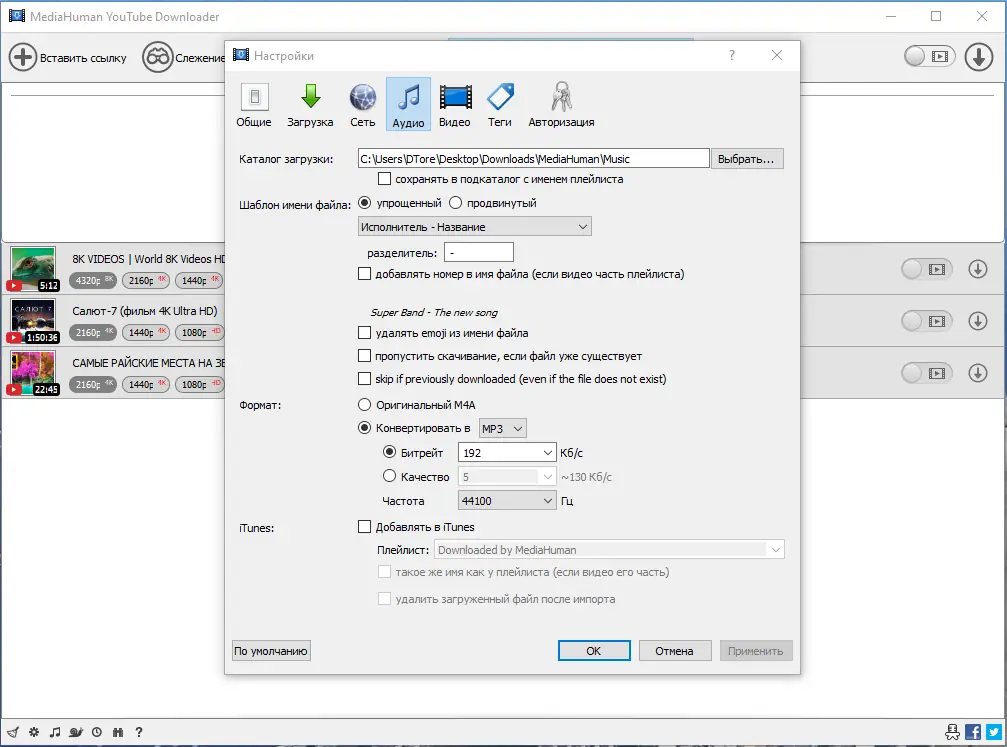This screenshot has height=747, width=1007.
Task: Open tracking via the binoculars toolbar icon
Action: (157, 57)
